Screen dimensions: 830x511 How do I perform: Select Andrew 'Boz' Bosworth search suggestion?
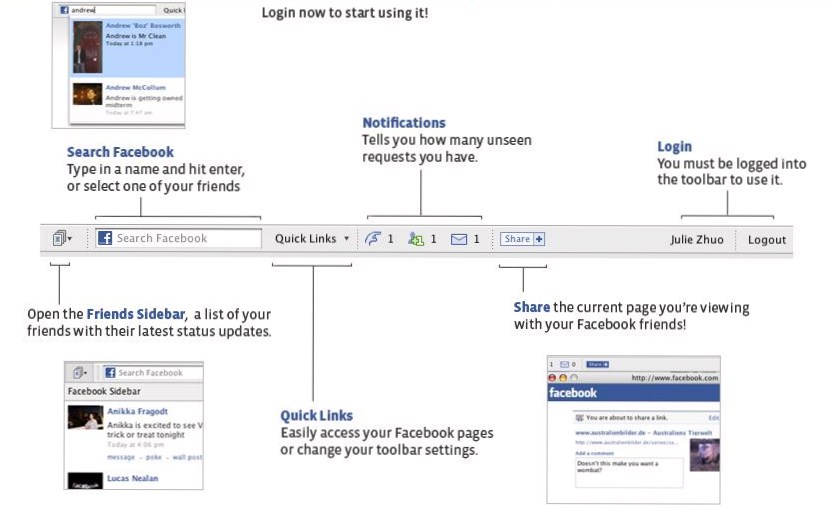[128, 48]
